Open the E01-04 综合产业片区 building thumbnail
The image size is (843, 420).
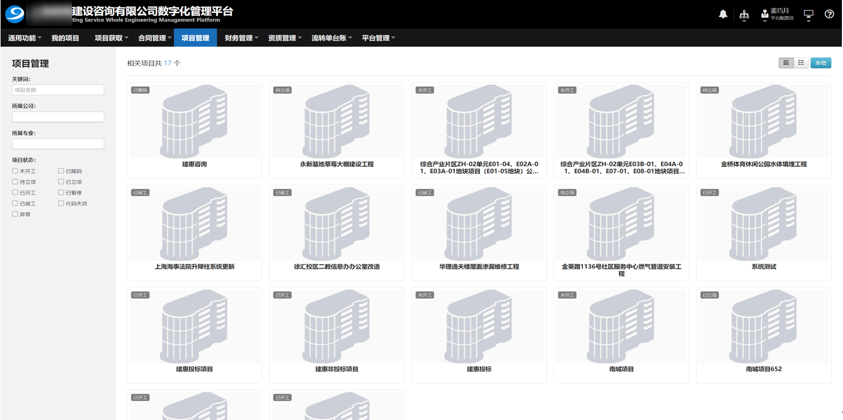click(x=479, y=121)
